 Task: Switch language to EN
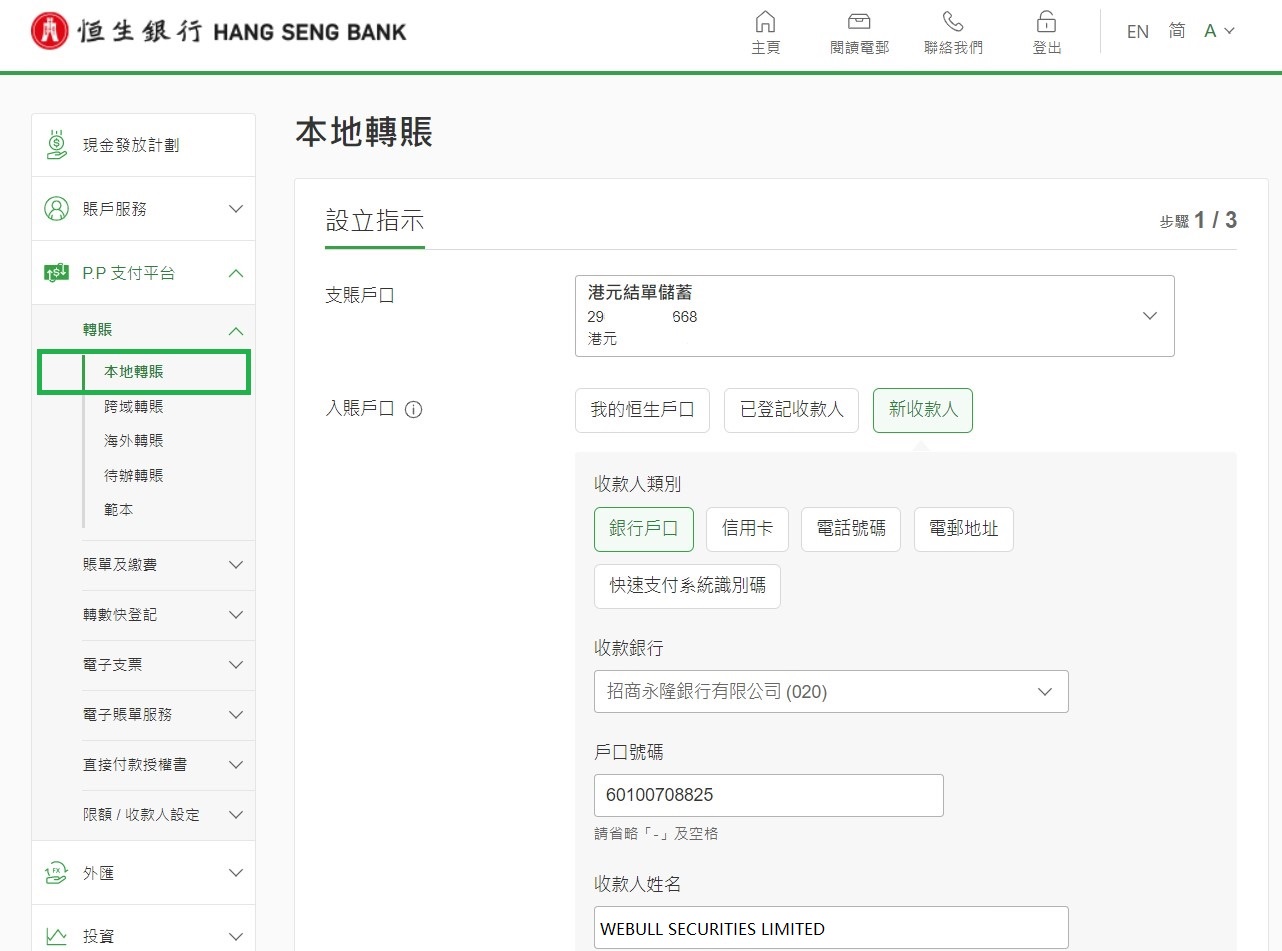click(x=1138, y=32)
